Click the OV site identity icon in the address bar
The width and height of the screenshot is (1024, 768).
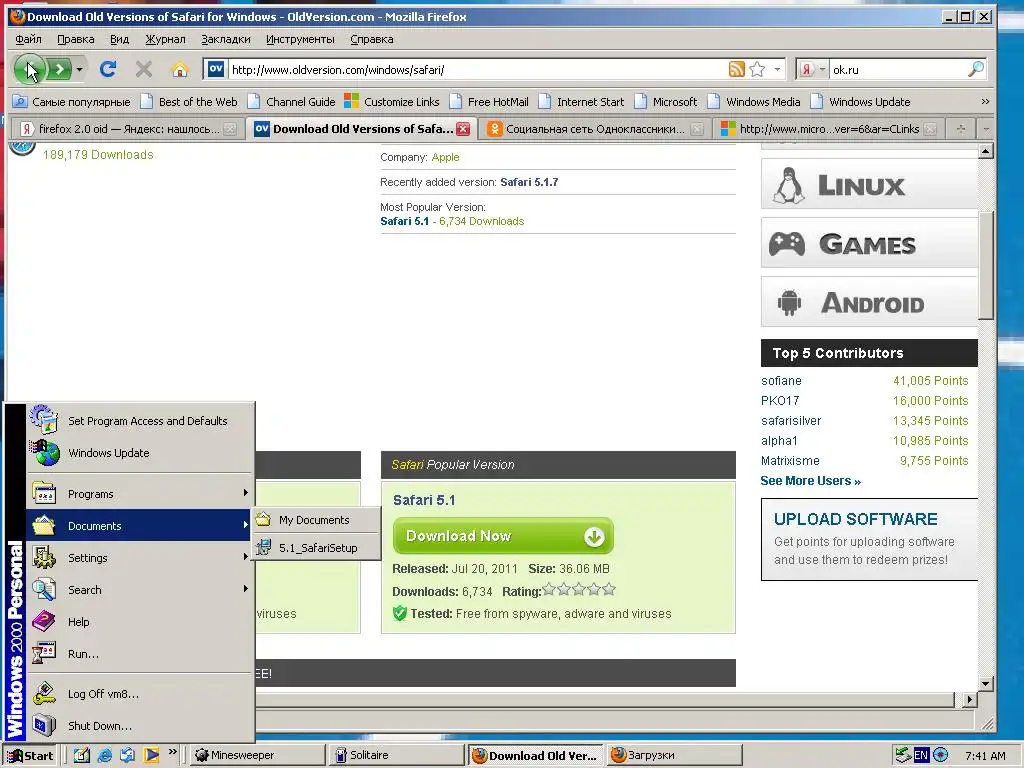point(216,69)
